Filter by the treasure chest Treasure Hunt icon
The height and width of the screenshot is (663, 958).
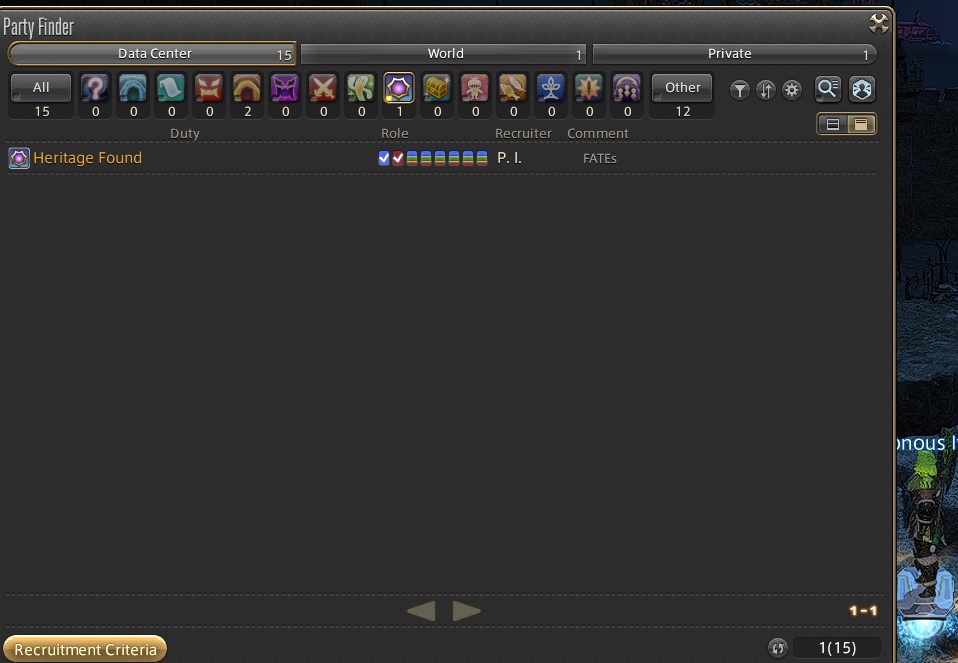pos(437,89)
